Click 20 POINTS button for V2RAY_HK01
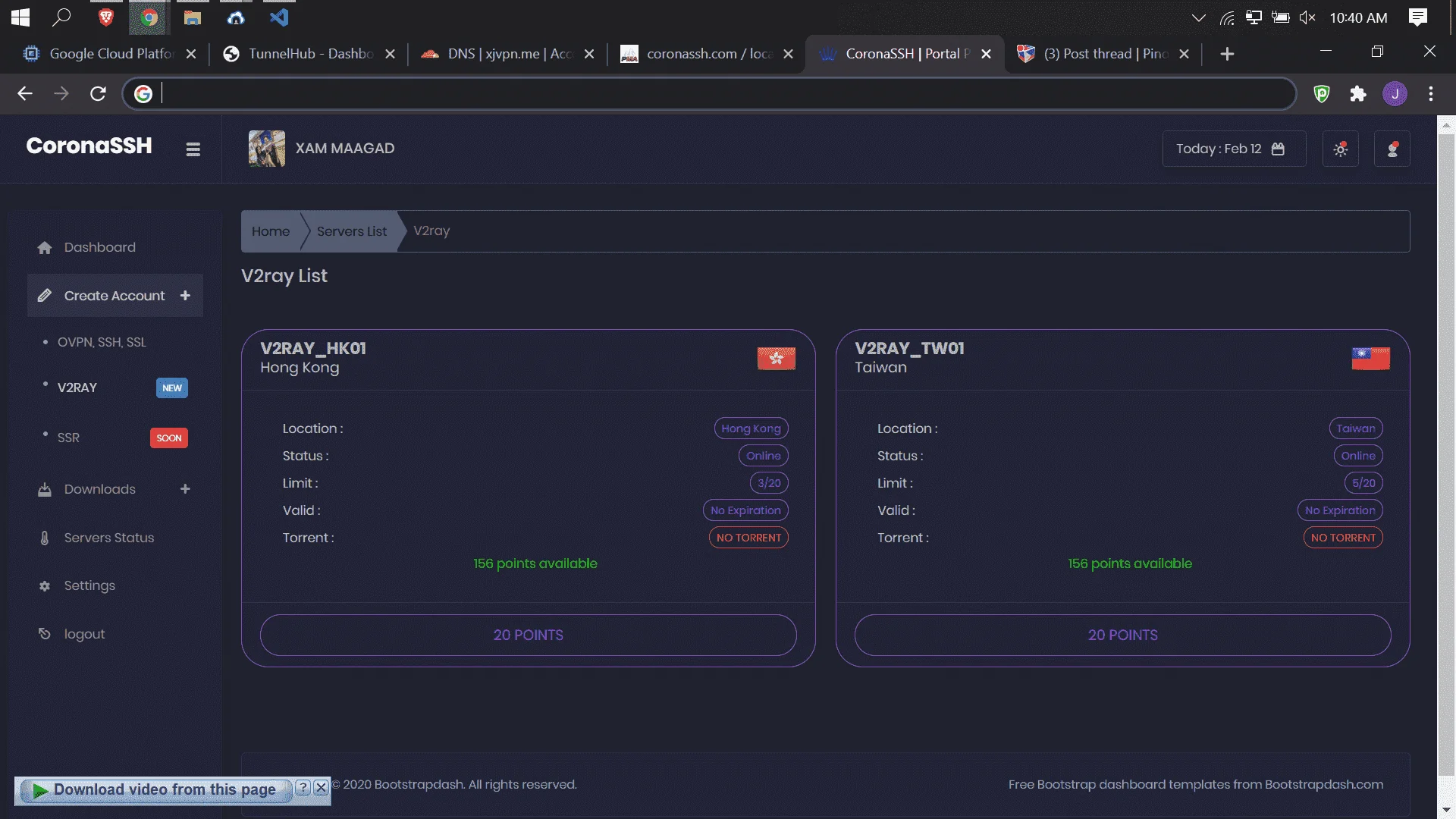Image resolution: width=1456 pixels, height=819 pixels. 528,635
